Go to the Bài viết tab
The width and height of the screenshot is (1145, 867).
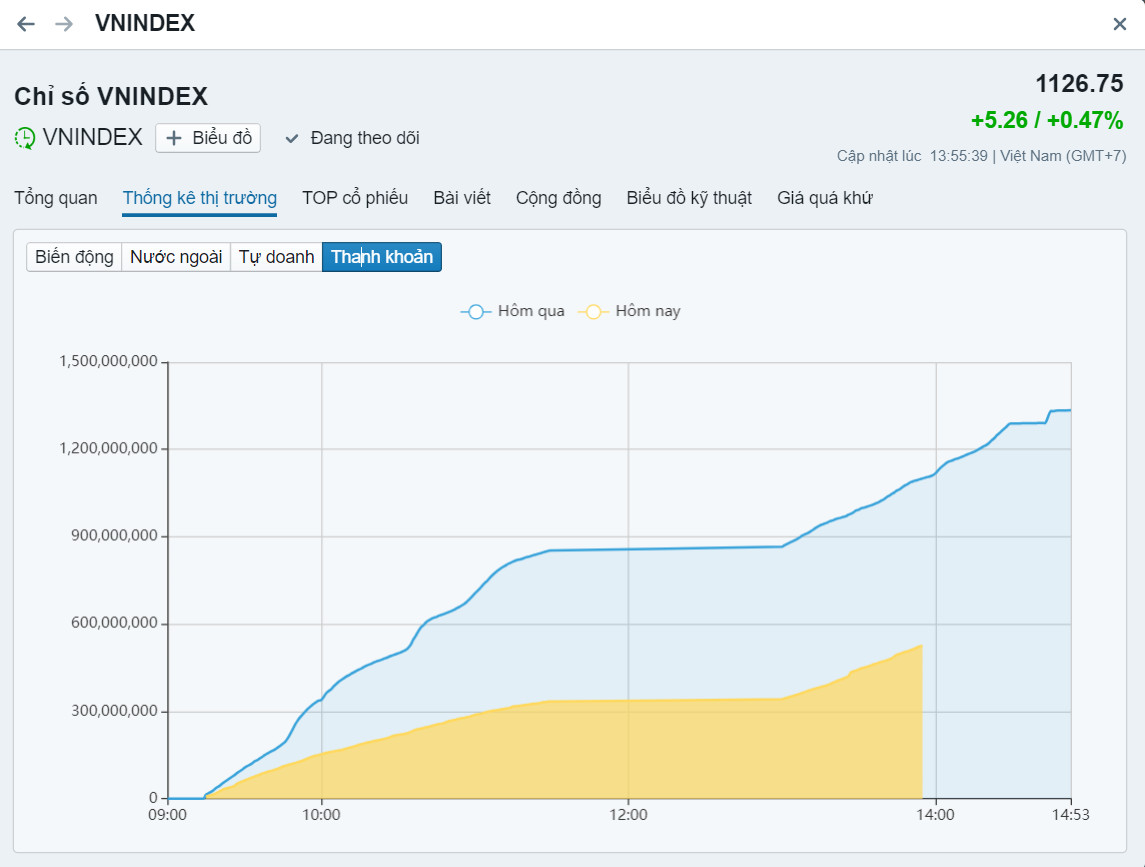462,198
